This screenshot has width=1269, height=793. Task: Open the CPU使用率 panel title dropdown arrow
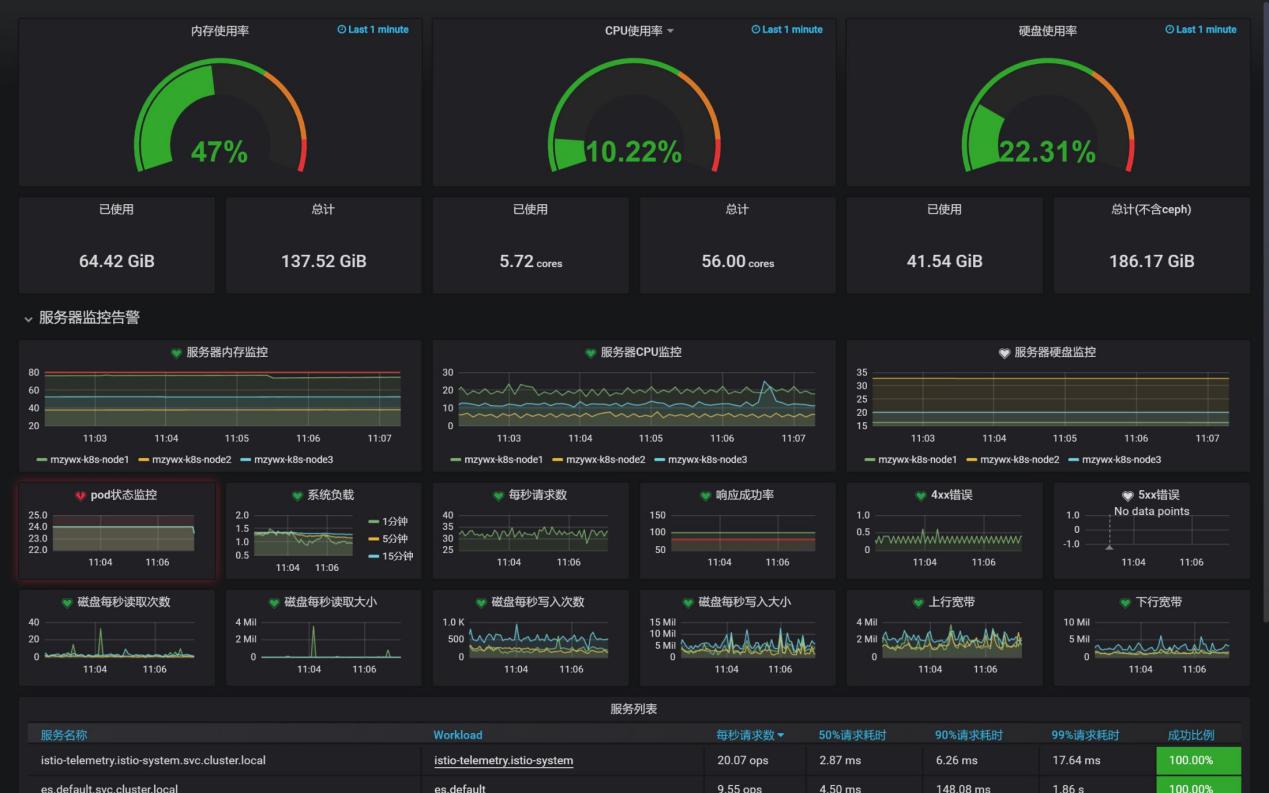click(x=670, y=31)
